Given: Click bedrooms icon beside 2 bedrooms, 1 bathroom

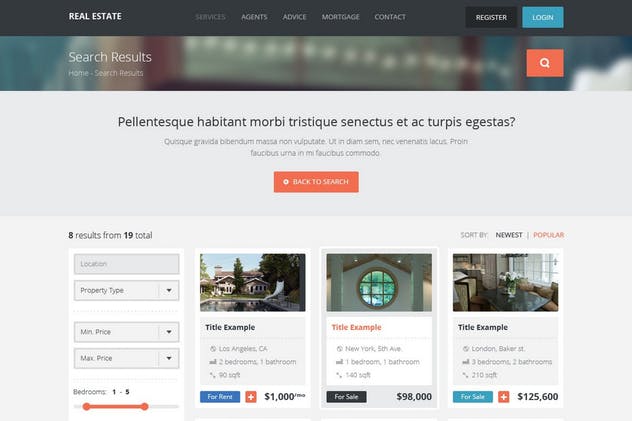Looking at the screenshot, I should tap(213, 362).
